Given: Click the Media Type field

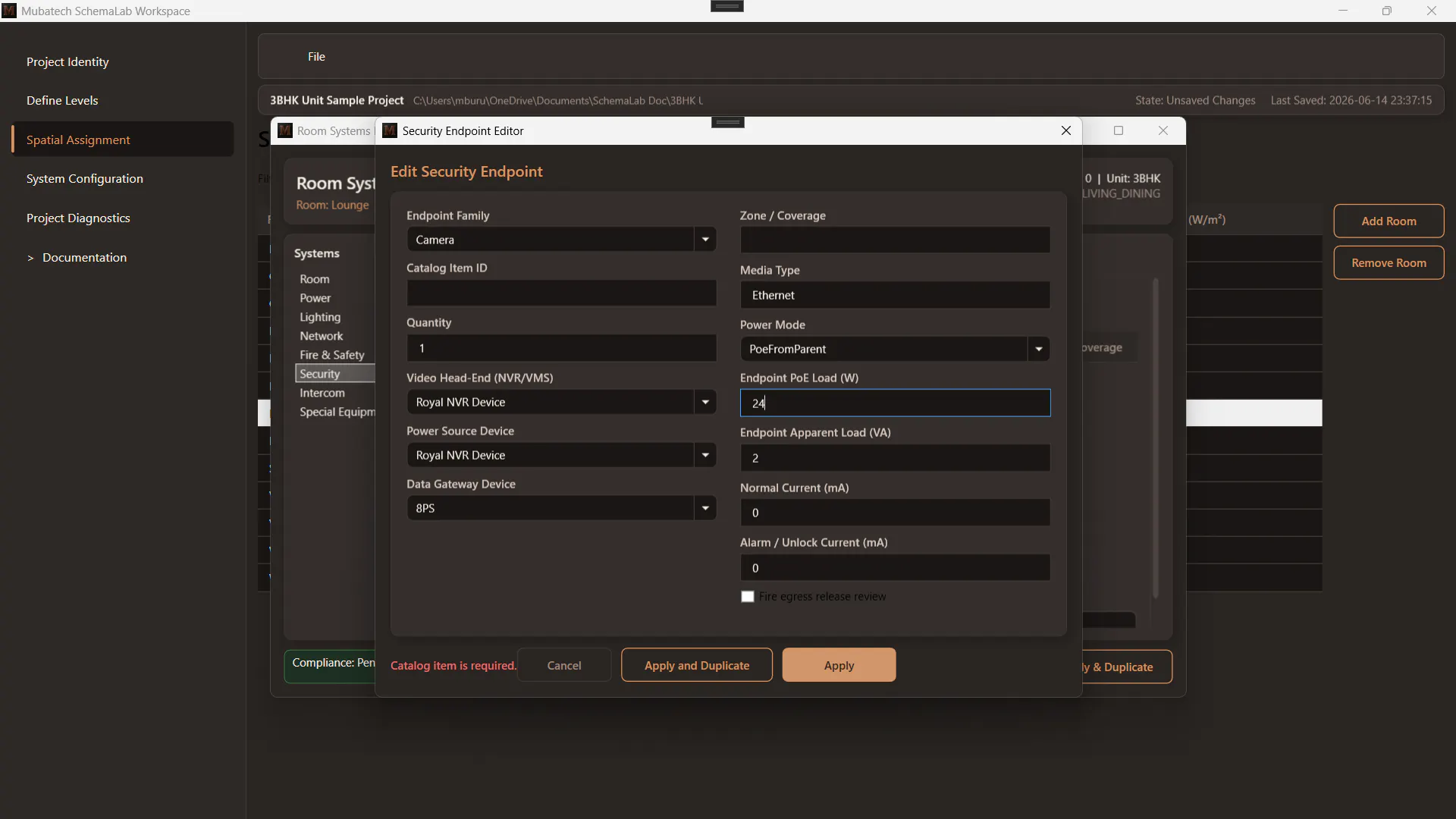Looking at the screenshot, I should (895, 295).
